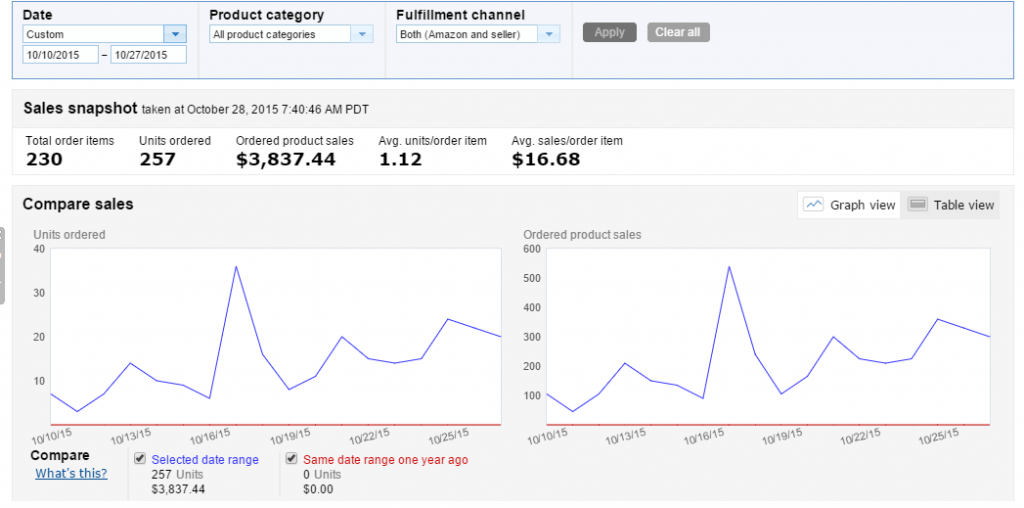Click the start date field showing 10/10/2015
The image size is (1024, 508).
click(x=60, y=54)
